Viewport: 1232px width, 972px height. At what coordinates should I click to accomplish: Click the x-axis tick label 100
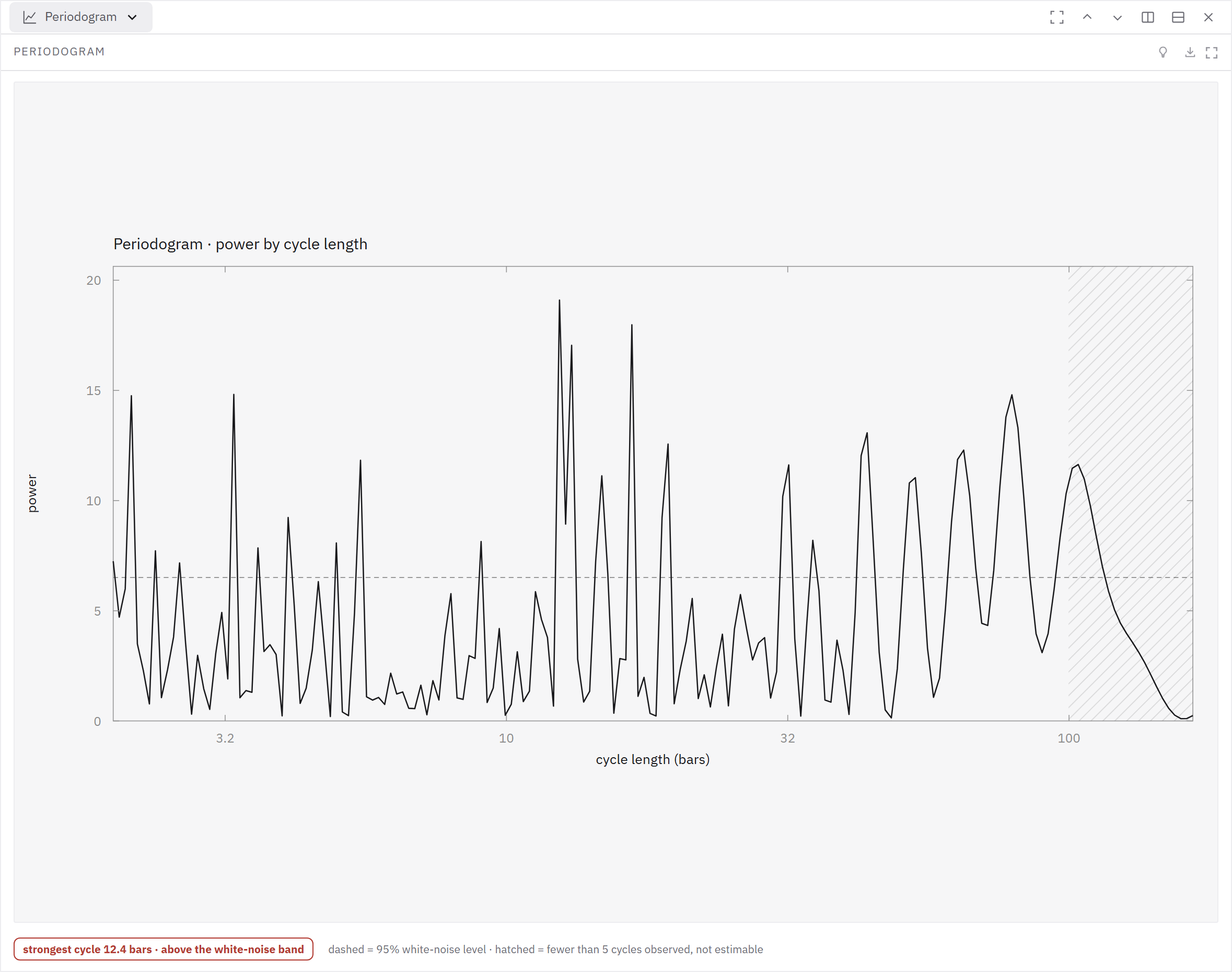point(1068,739)
